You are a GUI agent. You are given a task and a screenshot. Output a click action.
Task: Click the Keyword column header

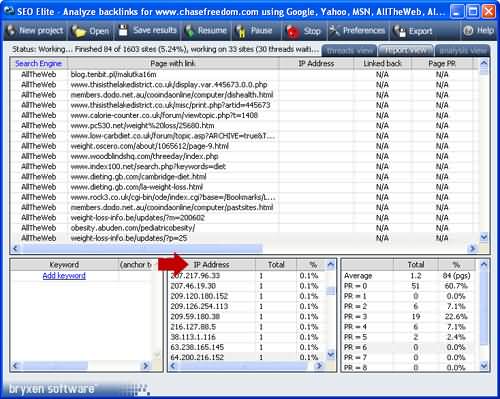(64, 265)
